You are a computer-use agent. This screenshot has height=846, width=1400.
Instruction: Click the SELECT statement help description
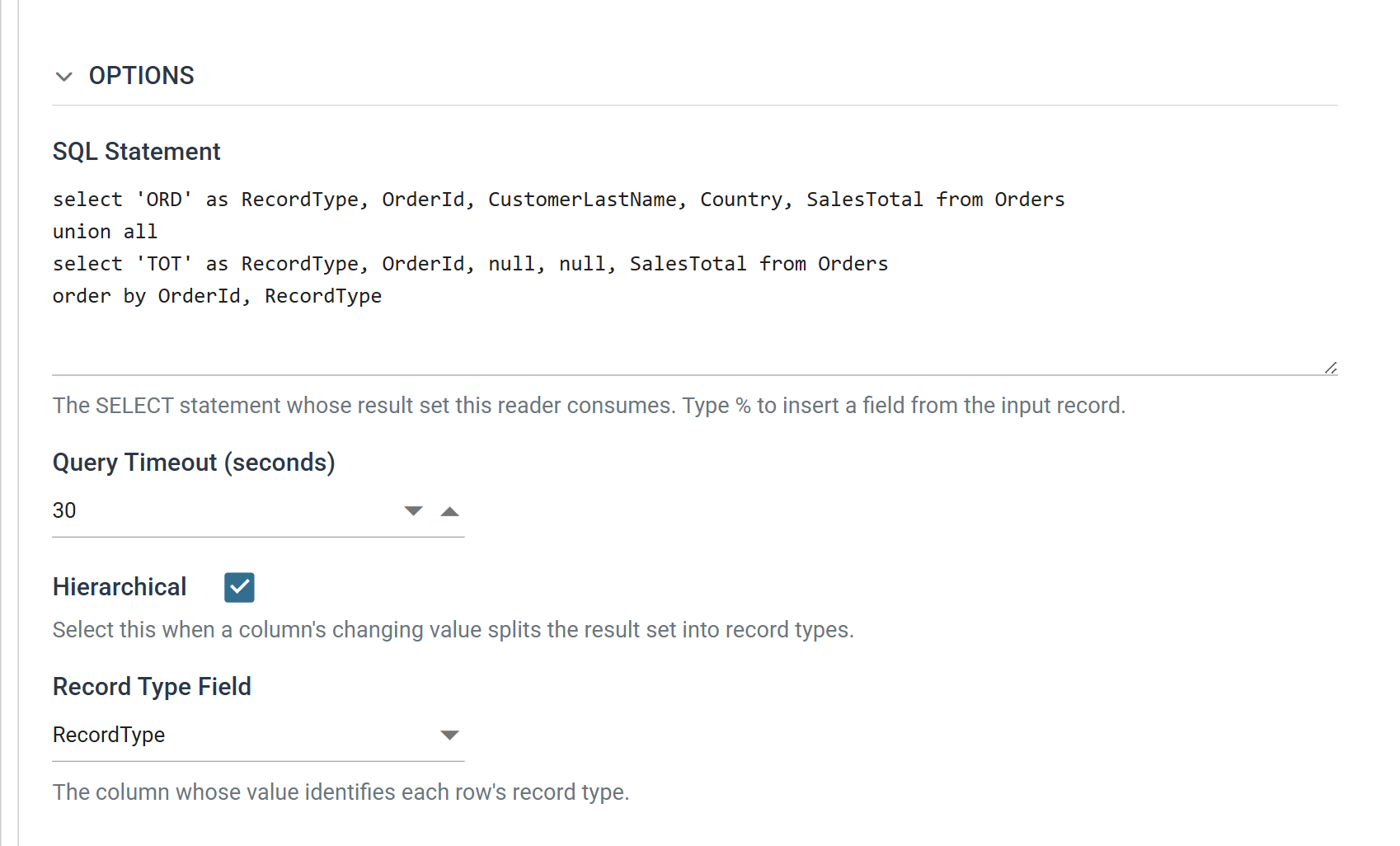589,406
